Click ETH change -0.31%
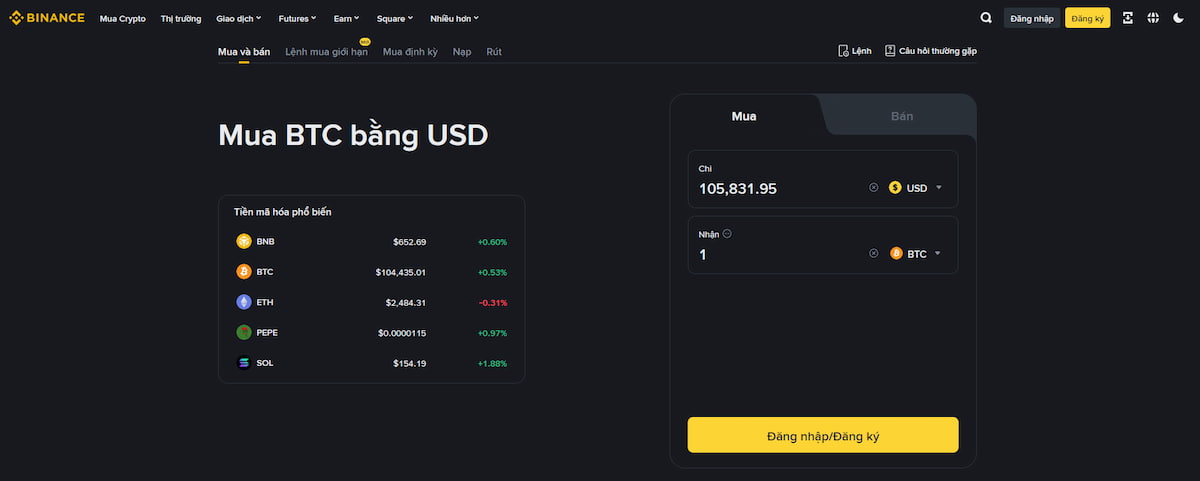1200x481 pixels. [x=493, y=303]
